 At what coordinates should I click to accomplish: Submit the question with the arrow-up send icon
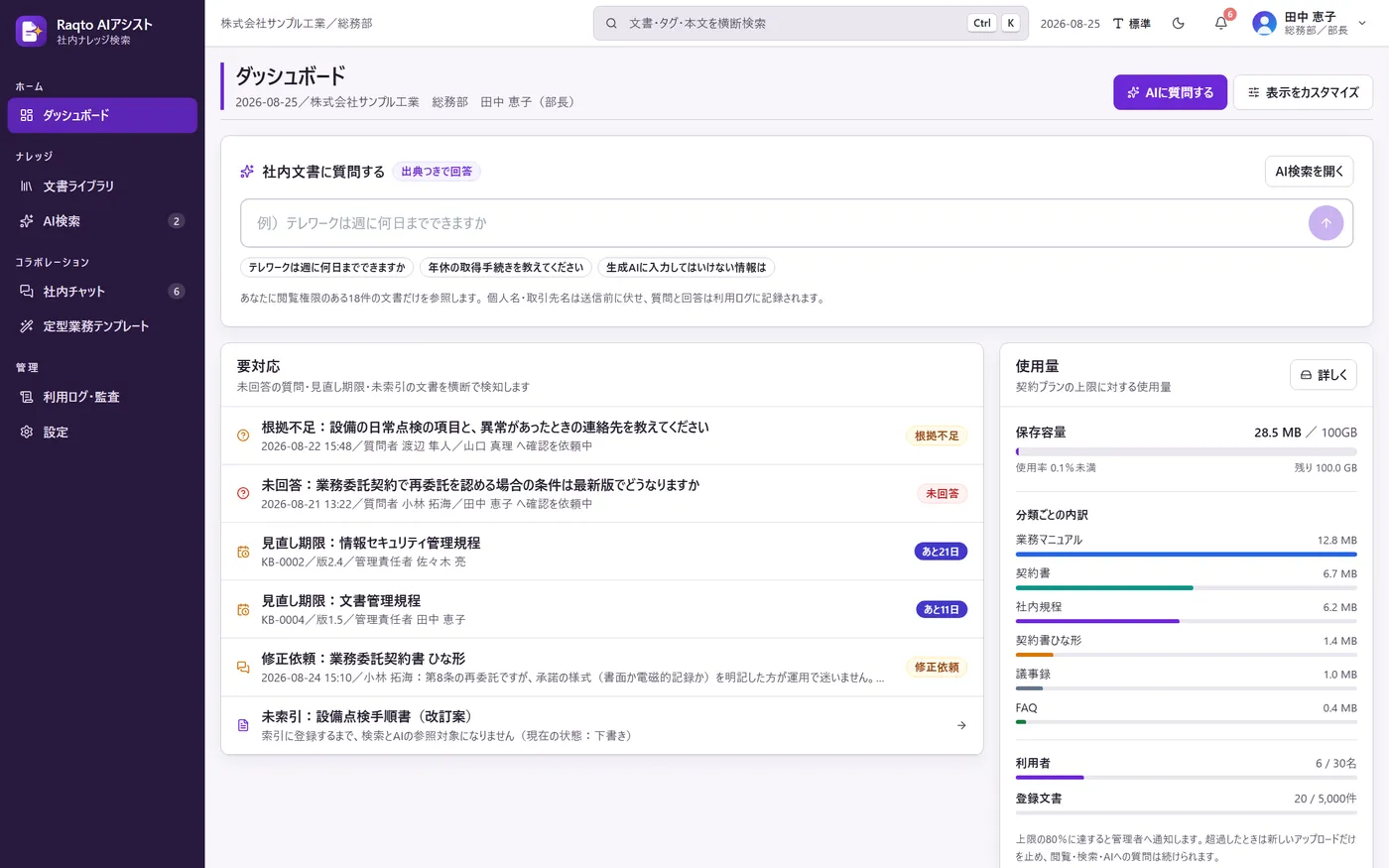[1326, 223]
